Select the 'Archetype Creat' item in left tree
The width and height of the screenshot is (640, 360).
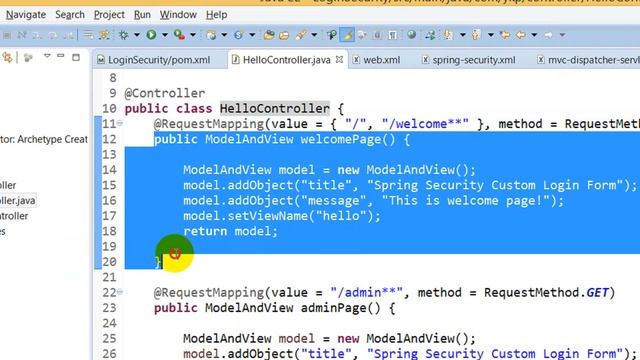44,139
